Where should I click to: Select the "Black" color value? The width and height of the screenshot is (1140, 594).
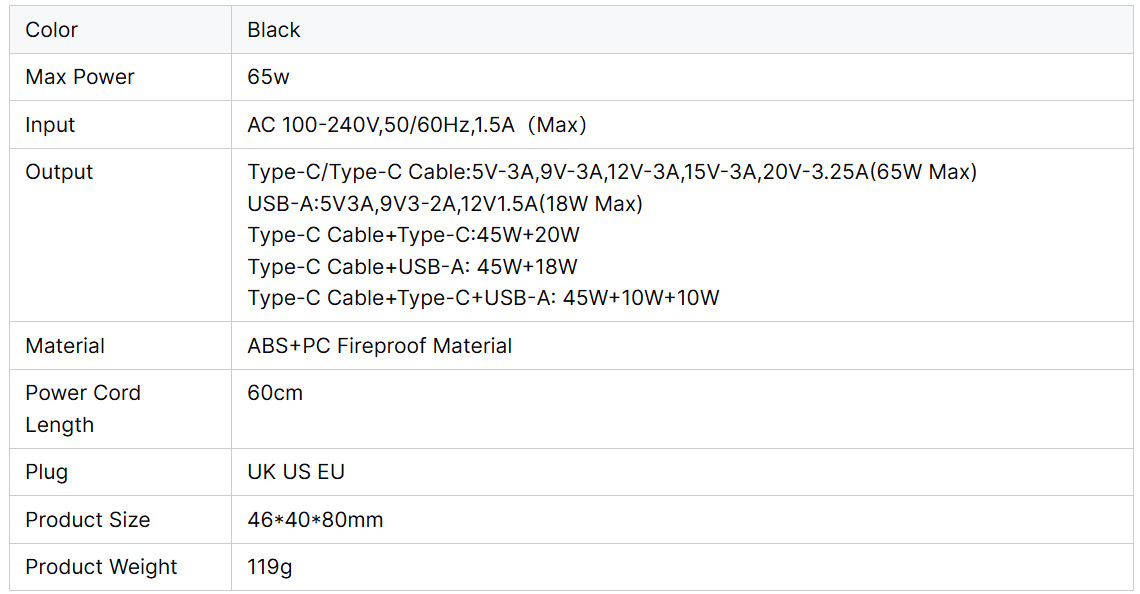point(274,30)
